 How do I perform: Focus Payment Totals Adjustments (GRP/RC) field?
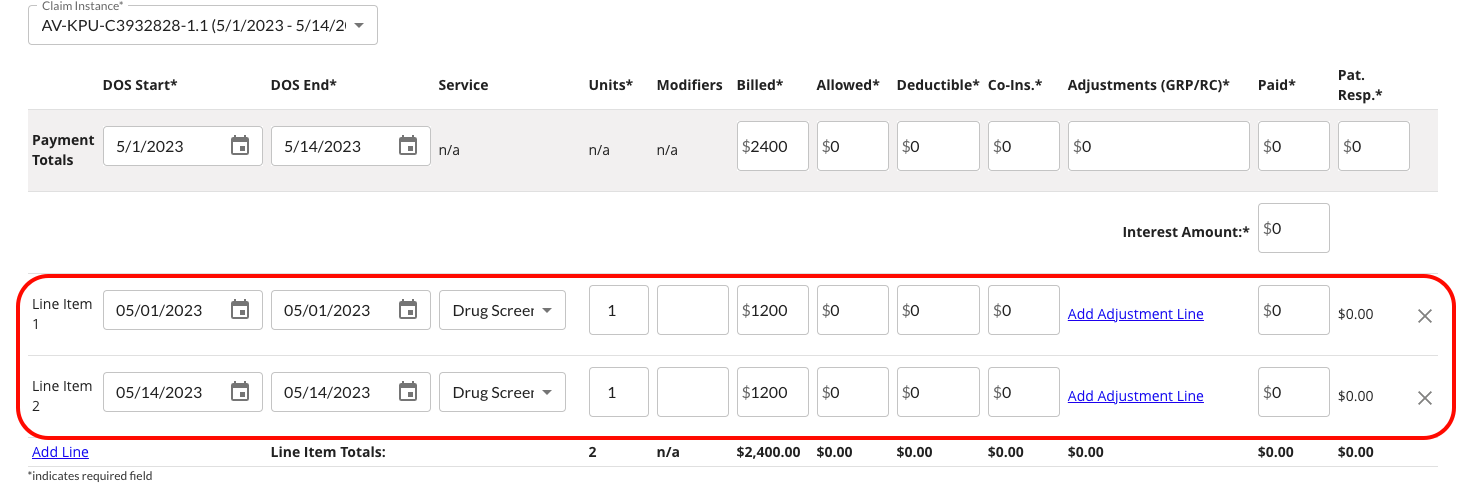pos(1158,146)
